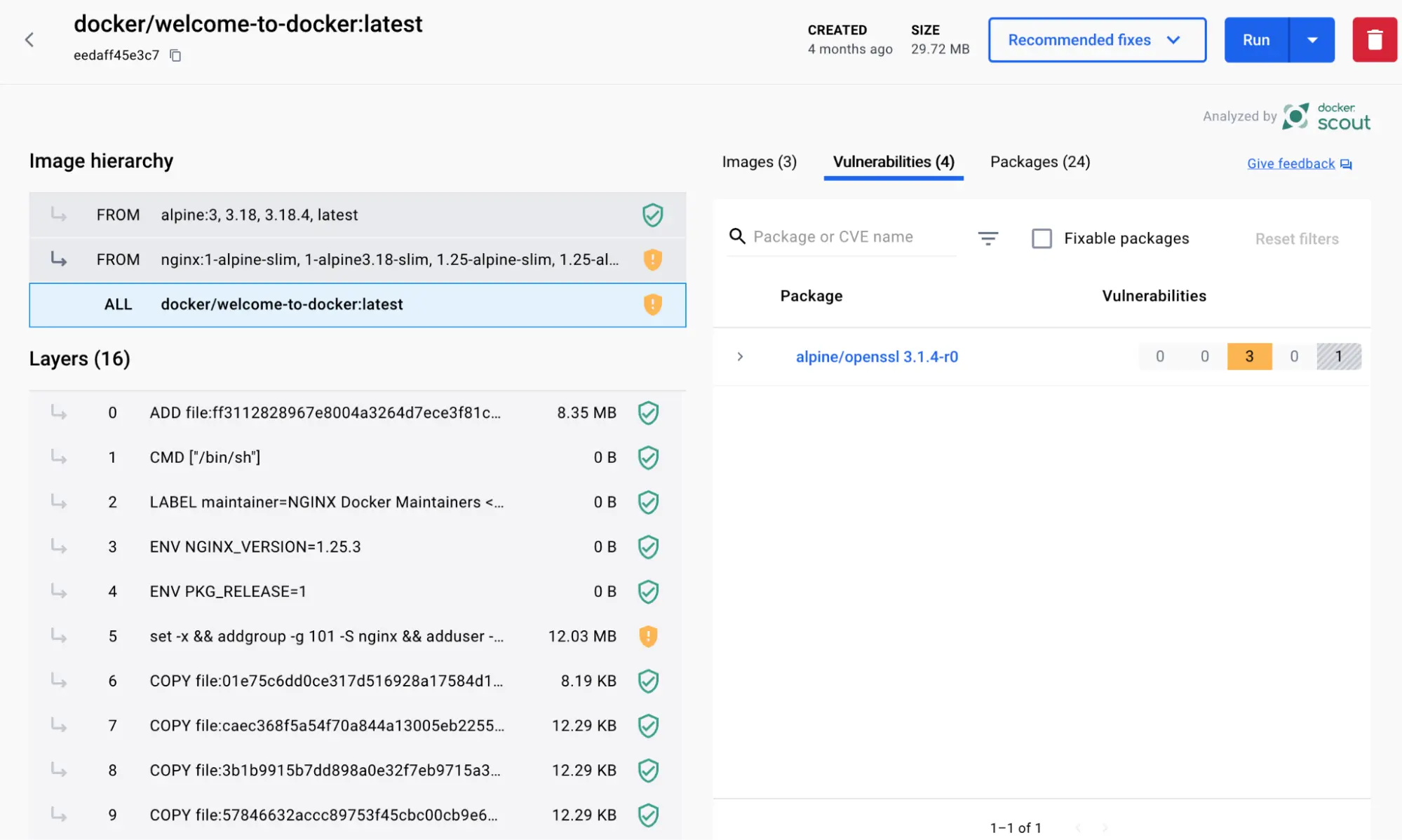Expand the alpine/openssl 3.1.4-r0 vulnerability row
The height and width of the screenshot is (840, 1402).
741,356
